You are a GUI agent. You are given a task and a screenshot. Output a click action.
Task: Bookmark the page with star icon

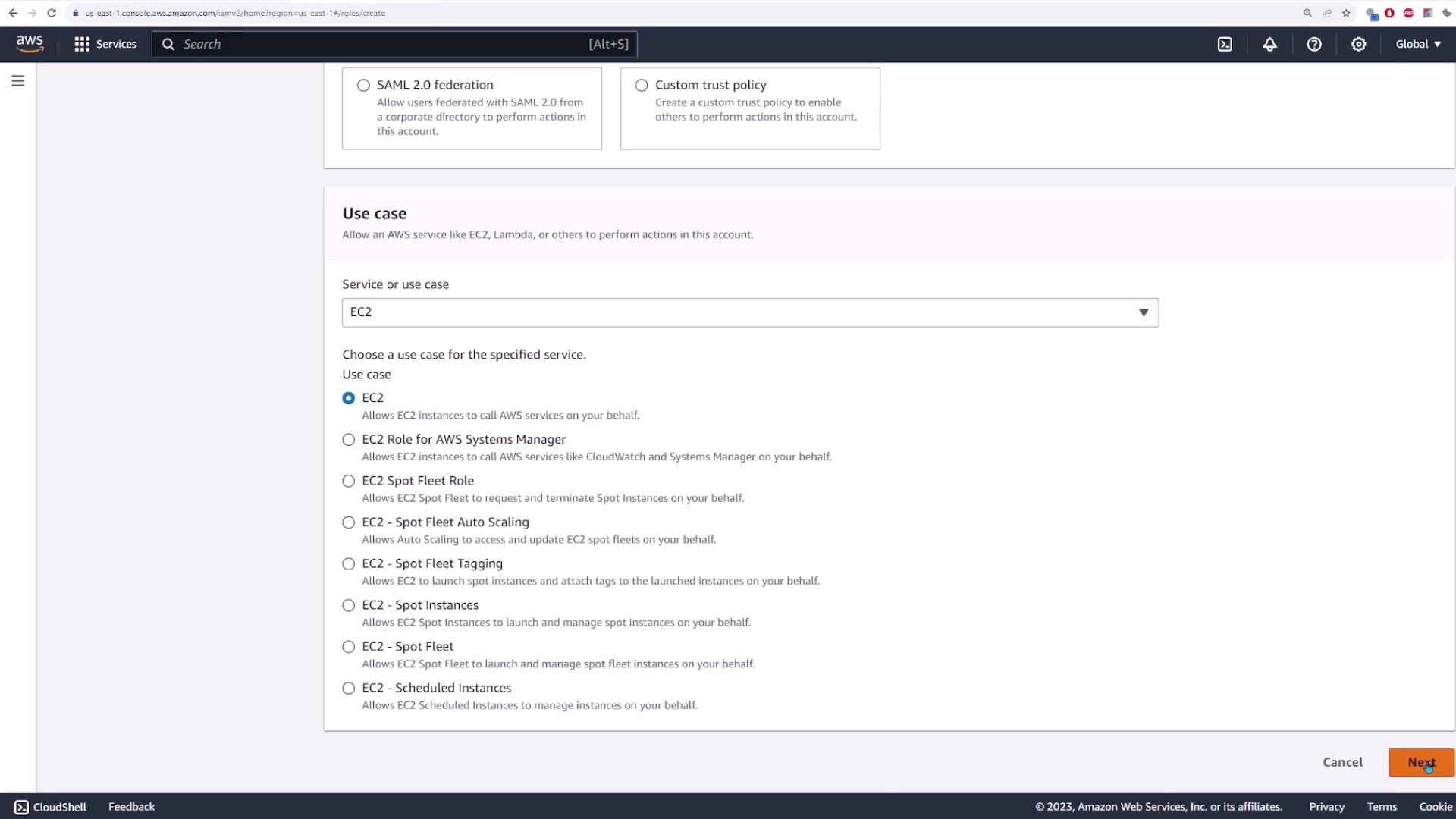[1346, 13]
